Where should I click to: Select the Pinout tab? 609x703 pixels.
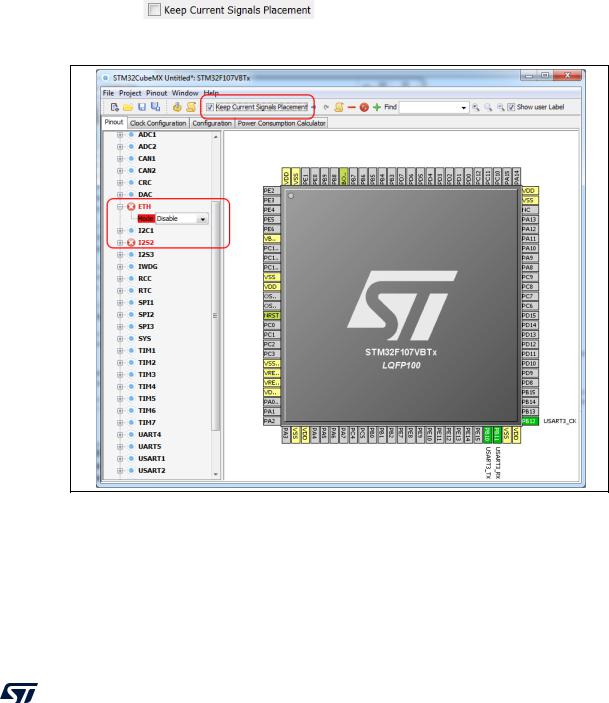tap(114, 122)
